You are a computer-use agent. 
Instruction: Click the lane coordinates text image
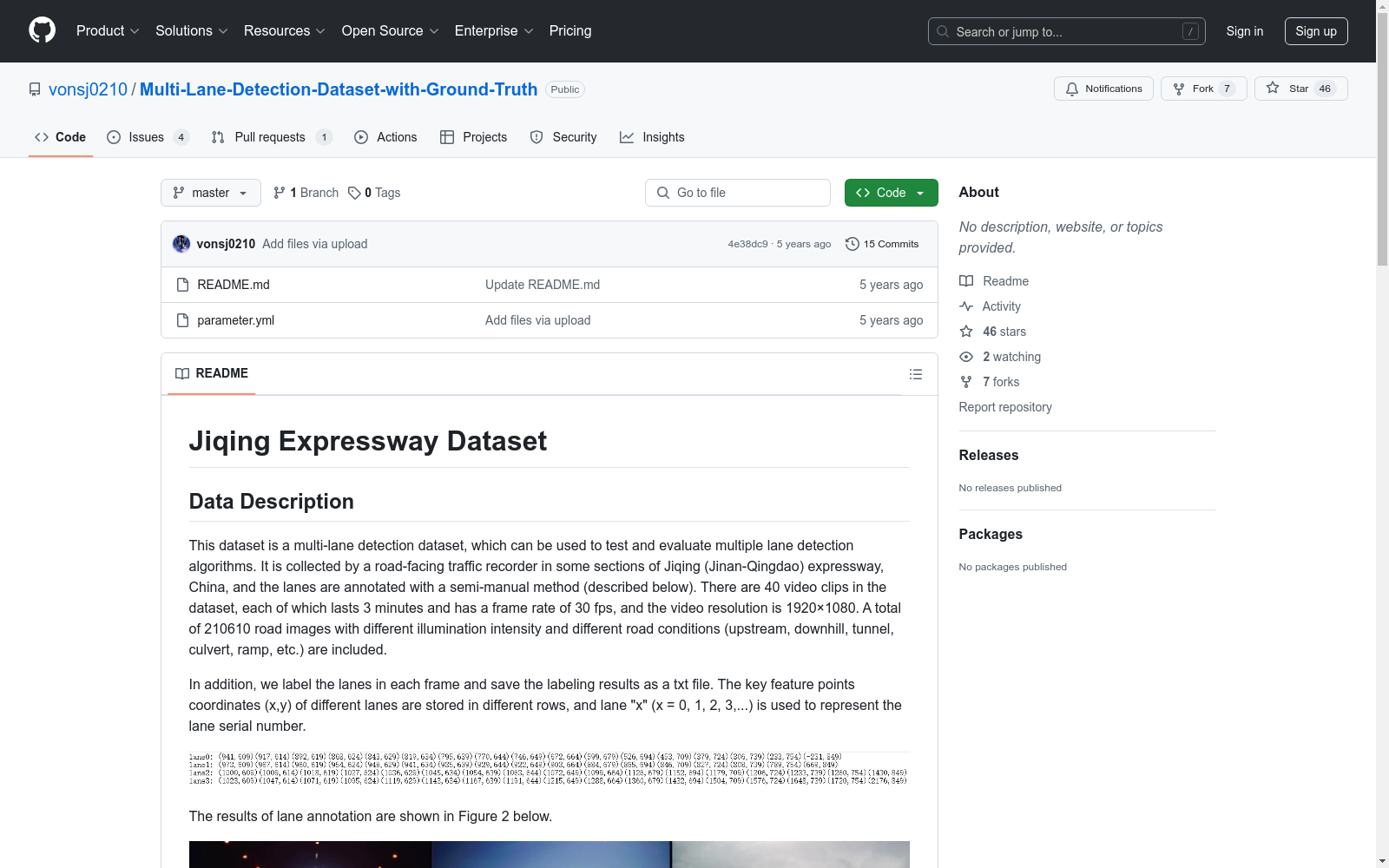coord(549,769)
